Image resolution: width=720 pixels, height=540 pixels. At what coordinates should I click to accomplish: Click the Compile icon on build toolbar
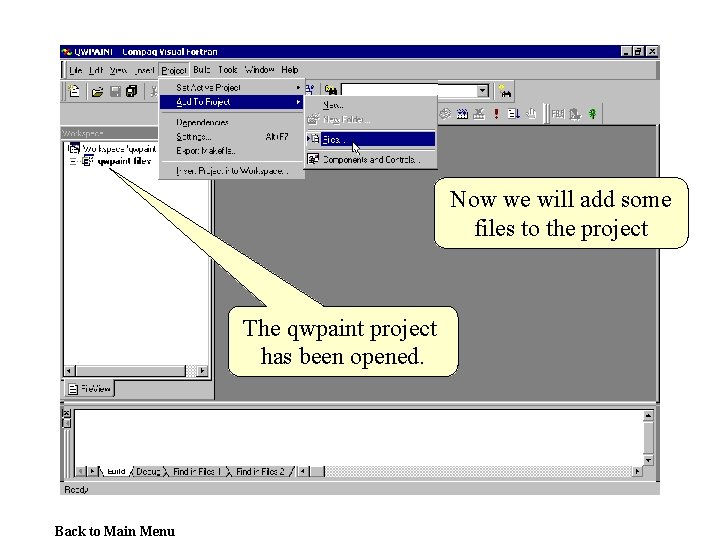coord(445,113)
